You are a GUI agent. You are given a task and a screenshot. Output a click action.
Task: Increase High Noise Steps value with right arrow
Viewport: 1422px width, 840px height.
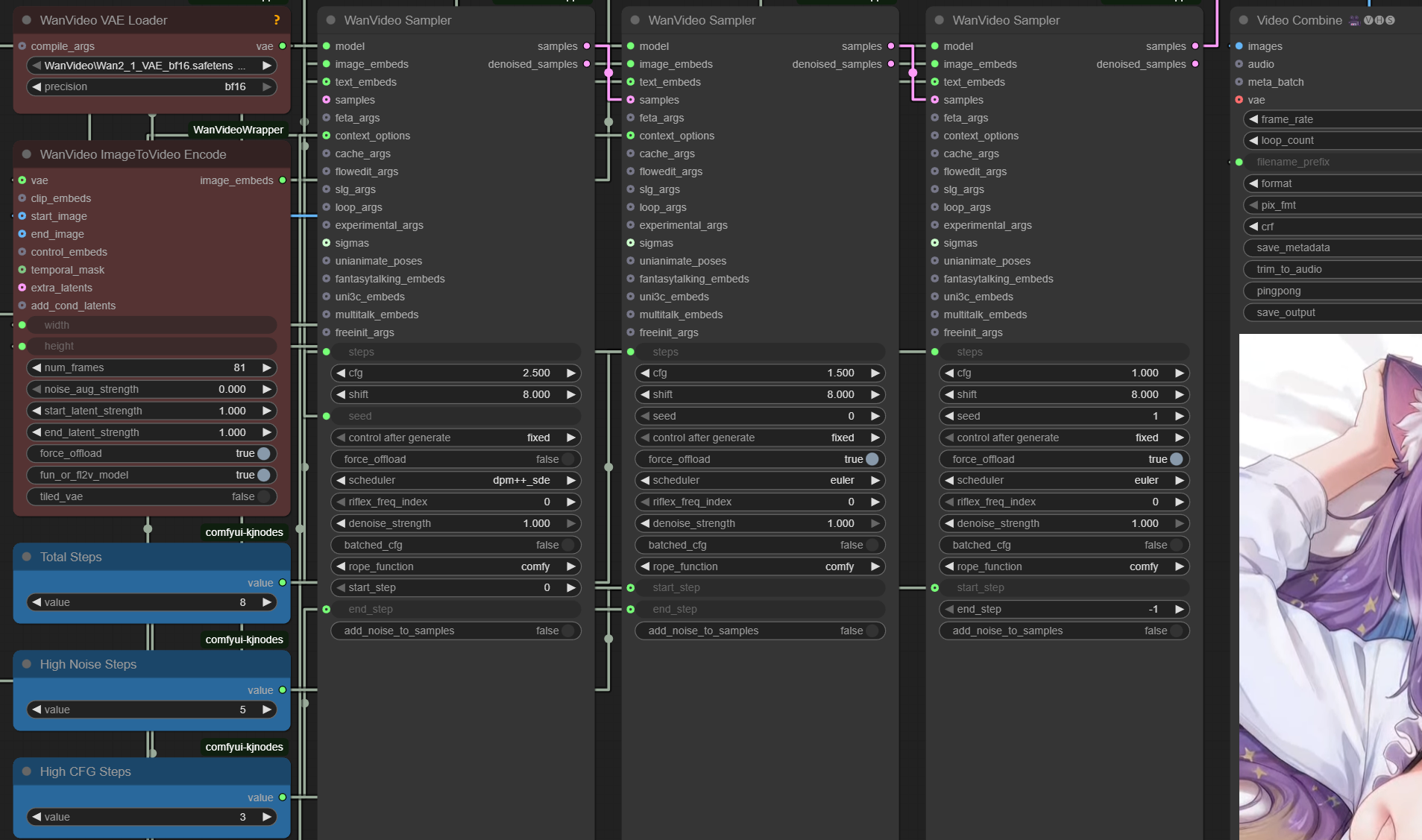266,710
